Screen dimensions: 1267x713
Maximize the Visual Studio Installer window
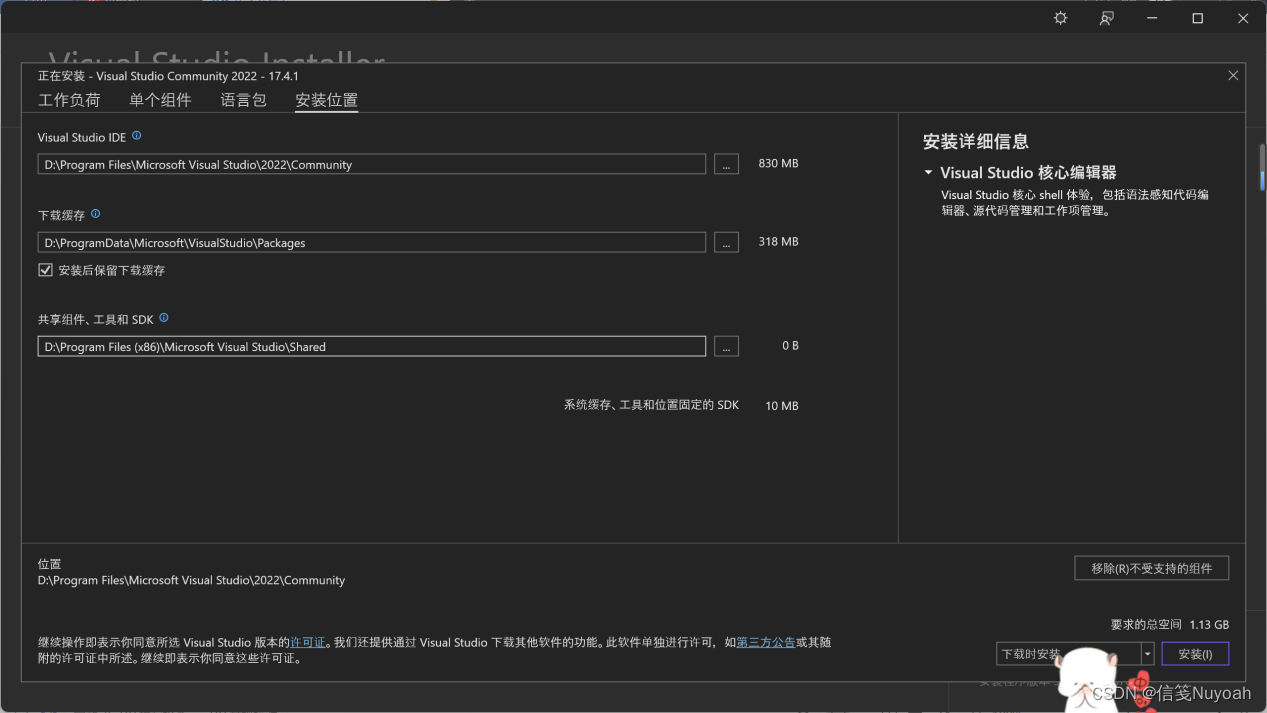(x=1197, y=18)
